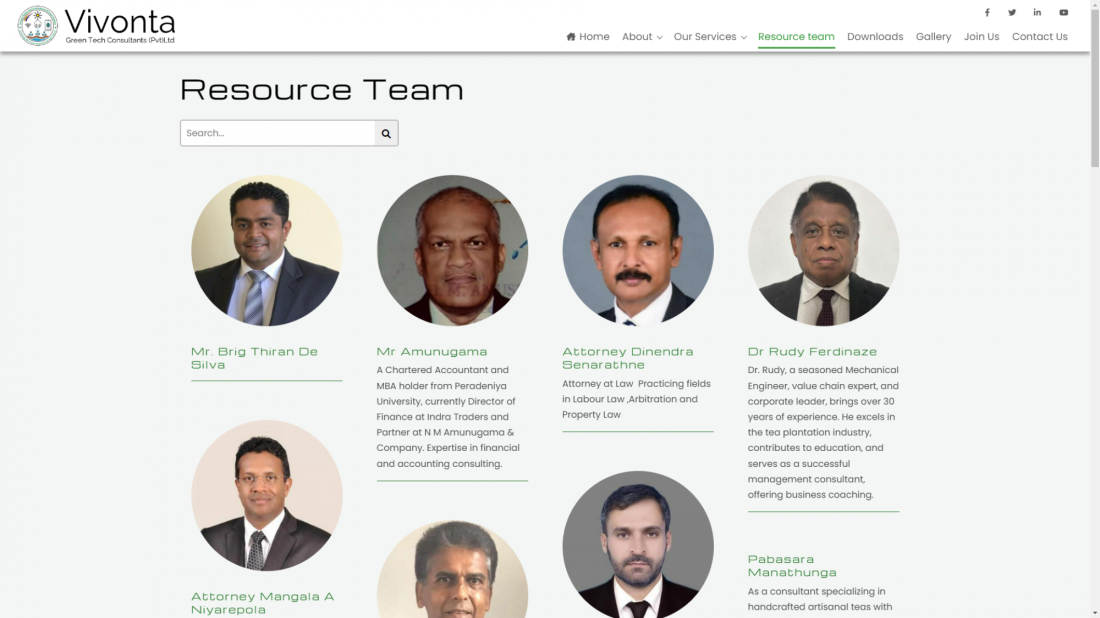Click Attorney Dinendra Senarathne's portrait
The image size is (1100, 618).
pos(638,250)
